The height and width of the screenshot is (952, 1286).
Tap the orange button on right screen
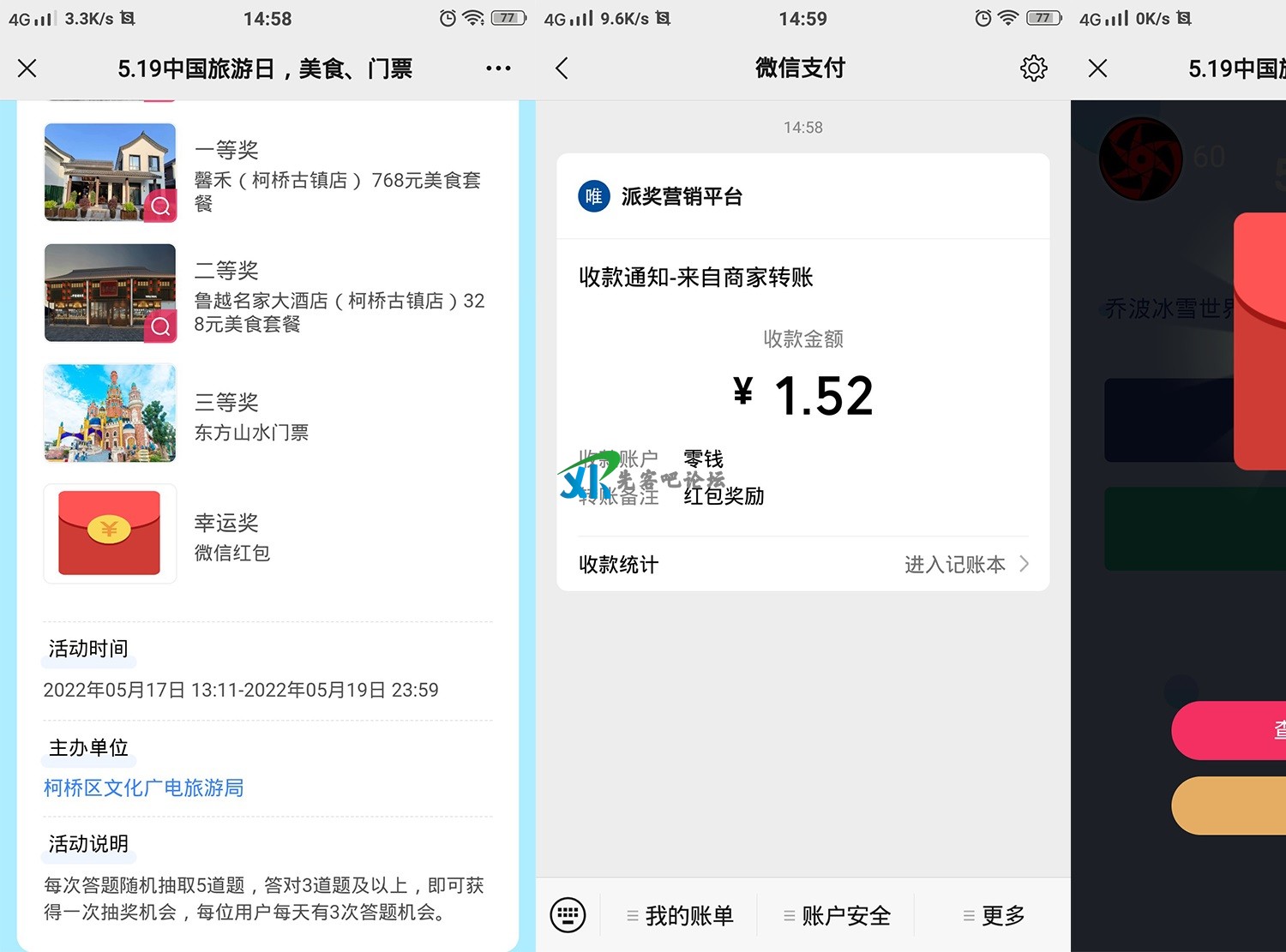point(1230,805)
